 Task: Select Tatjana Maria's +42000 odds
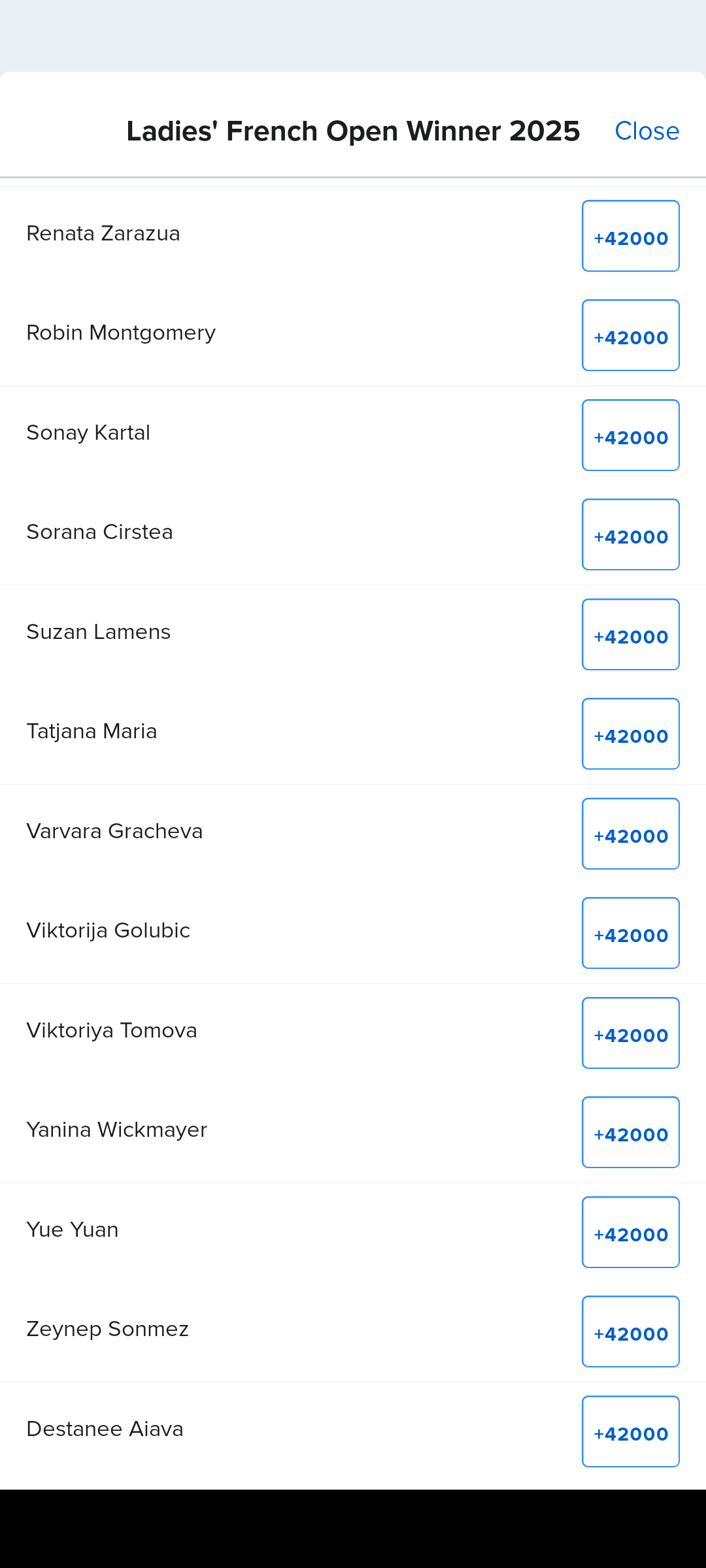[x=630, y=734]
